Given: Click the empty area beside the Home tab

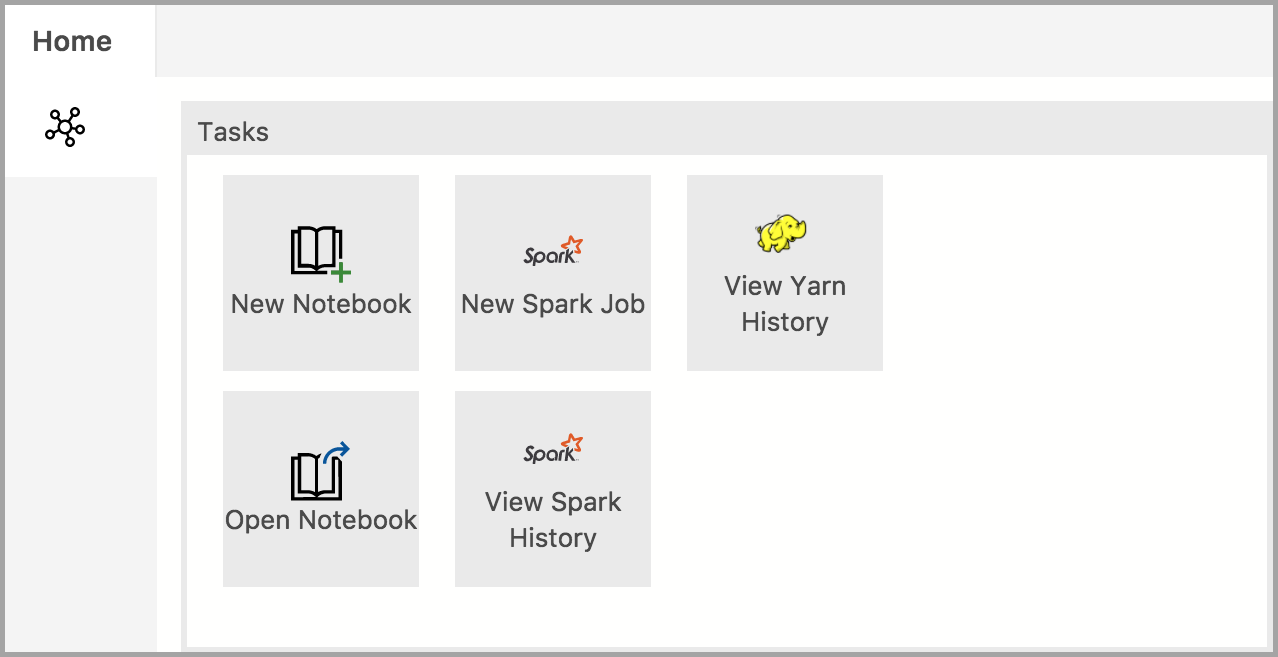Looking at the screenshot, I should [715, 41].
